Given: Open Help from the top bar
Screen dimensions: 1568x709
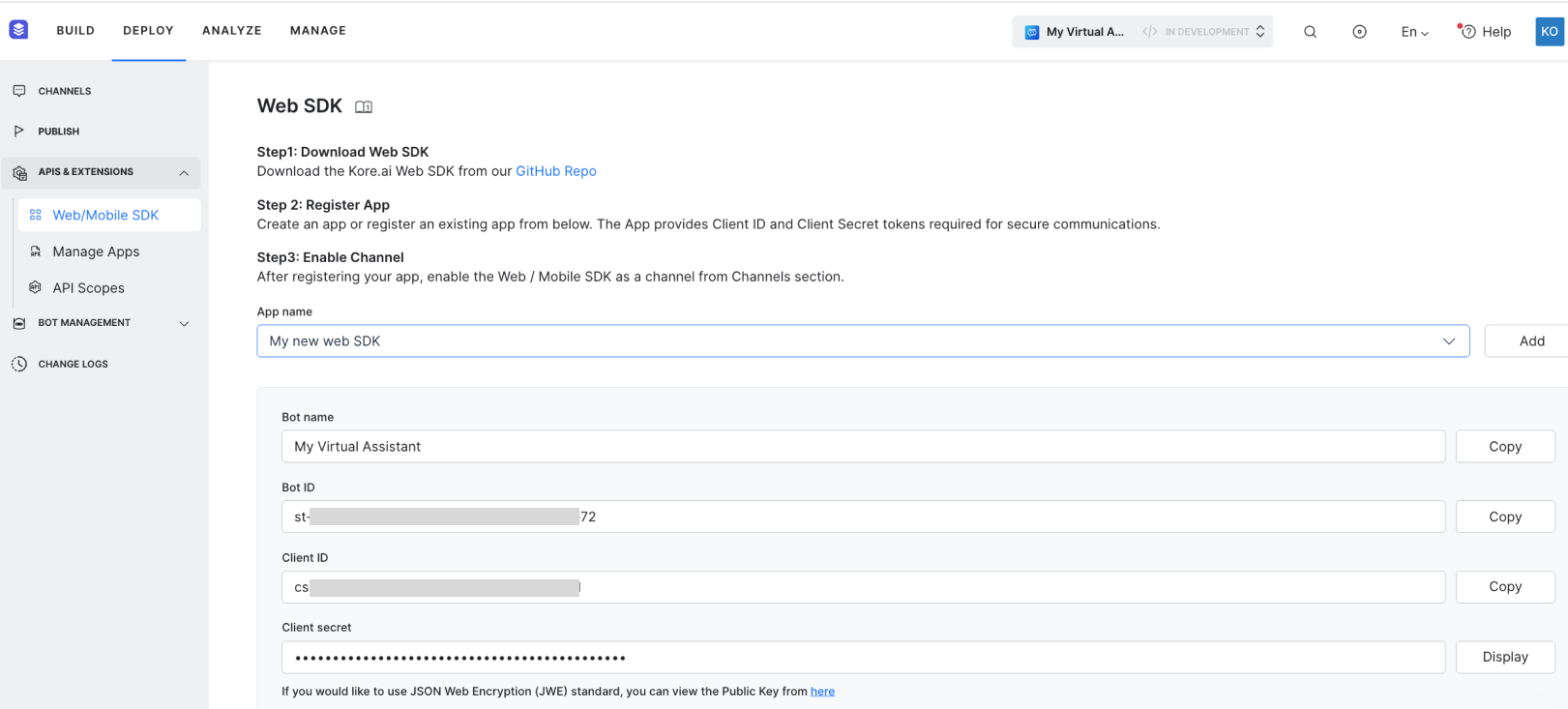Looking at the screenshot, I should click(1486, 32).
